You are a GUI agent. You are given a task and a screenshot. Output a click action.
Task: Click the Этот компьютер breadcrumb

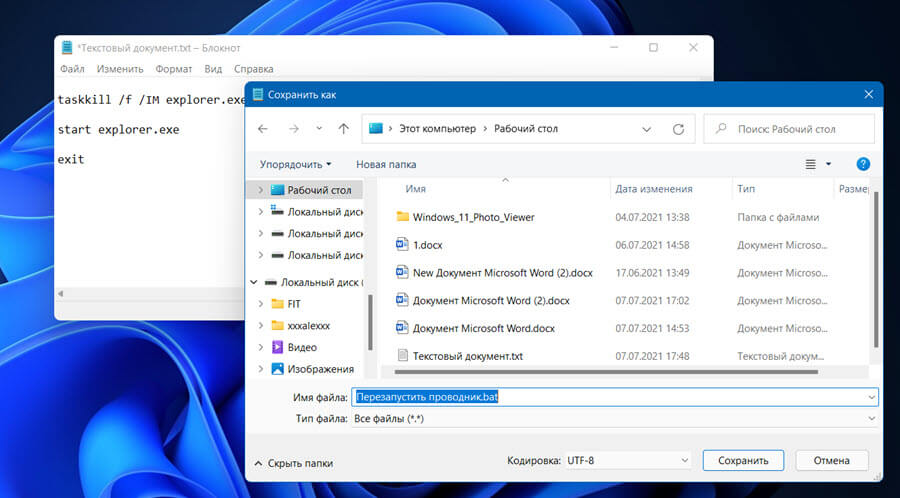(437, 129)
